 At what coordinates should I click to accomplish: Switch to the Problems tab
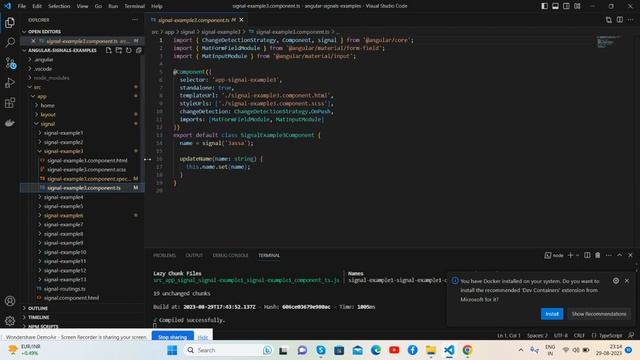(164, 255)
